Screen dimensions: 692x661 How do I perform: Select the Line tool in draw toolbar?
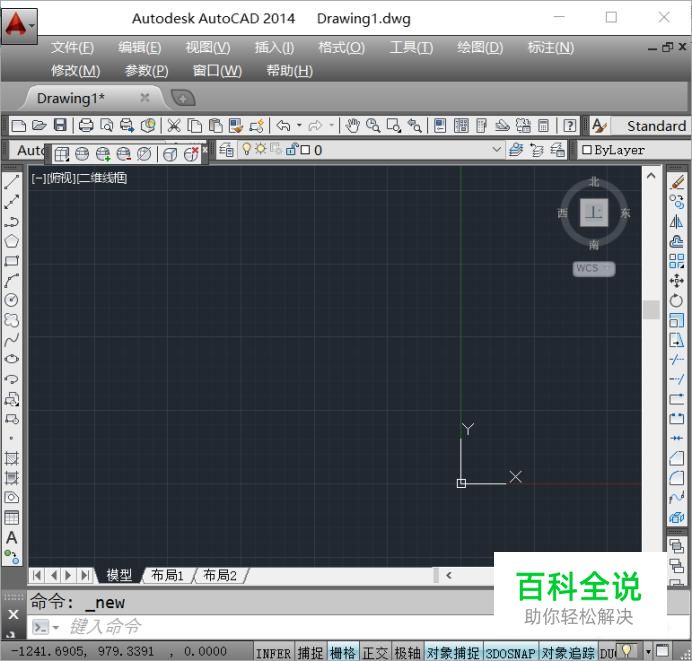coord(11,181)
